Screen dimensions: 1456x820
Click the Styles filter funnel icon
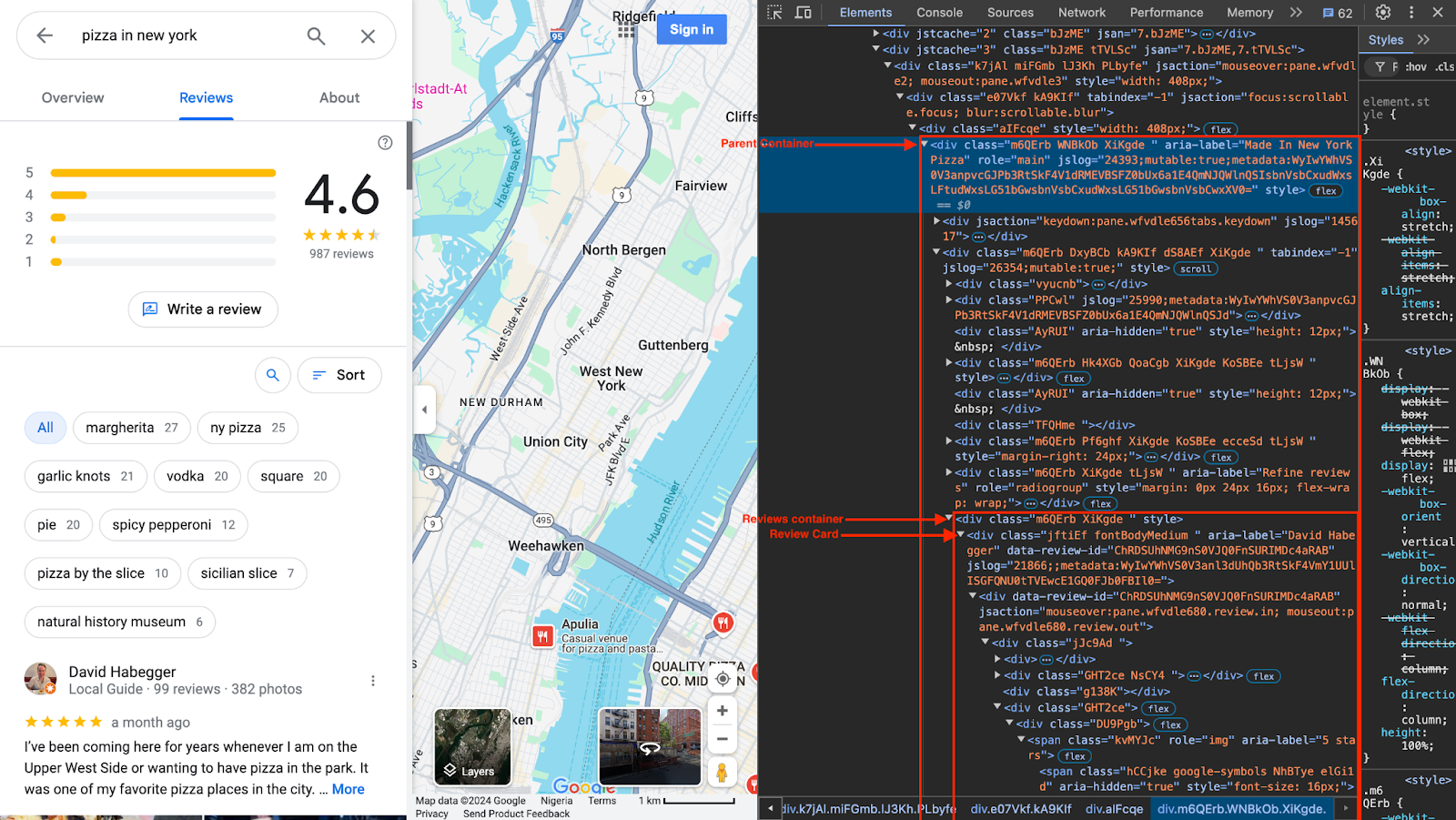1380,67
